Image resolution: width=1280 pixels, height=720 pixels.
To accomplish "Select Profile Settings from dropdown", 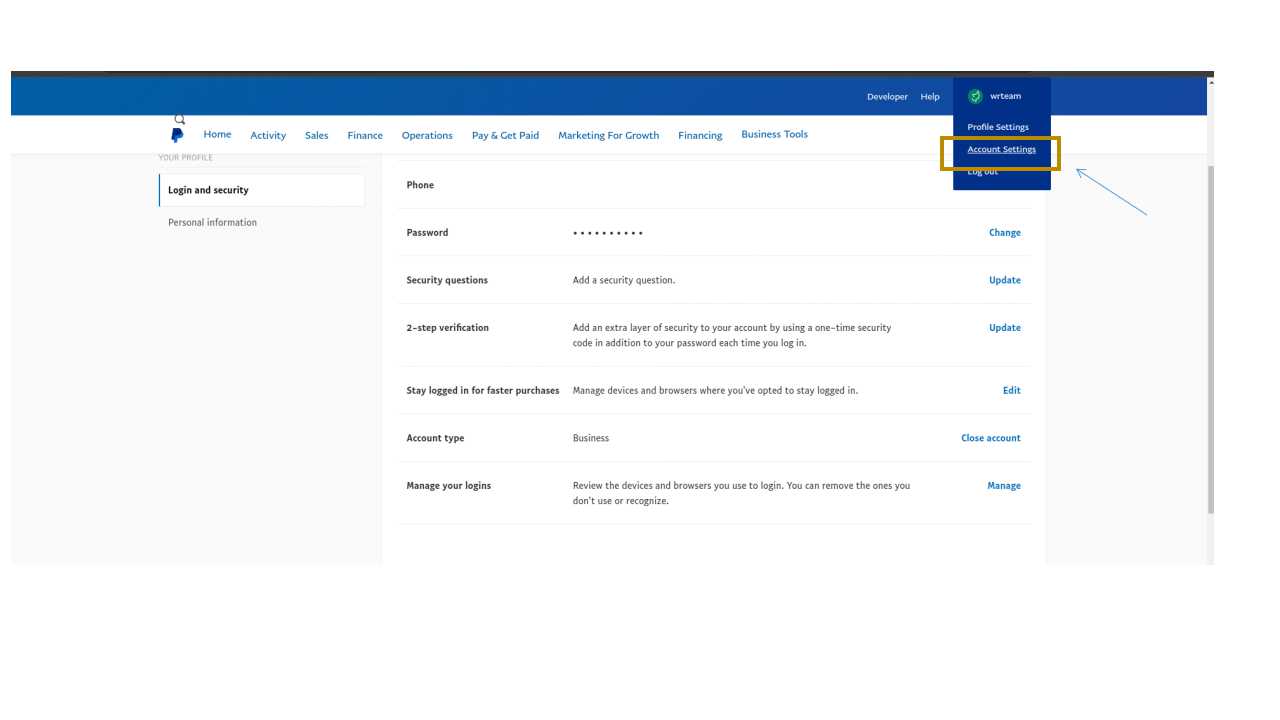I will click(x=998, y=127).
